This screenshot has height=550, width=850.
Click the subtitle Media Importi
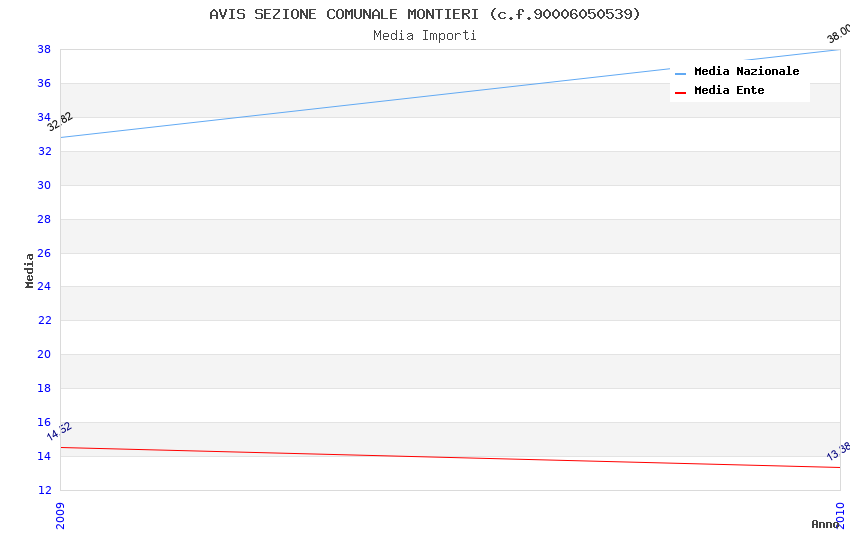(424, 36)
